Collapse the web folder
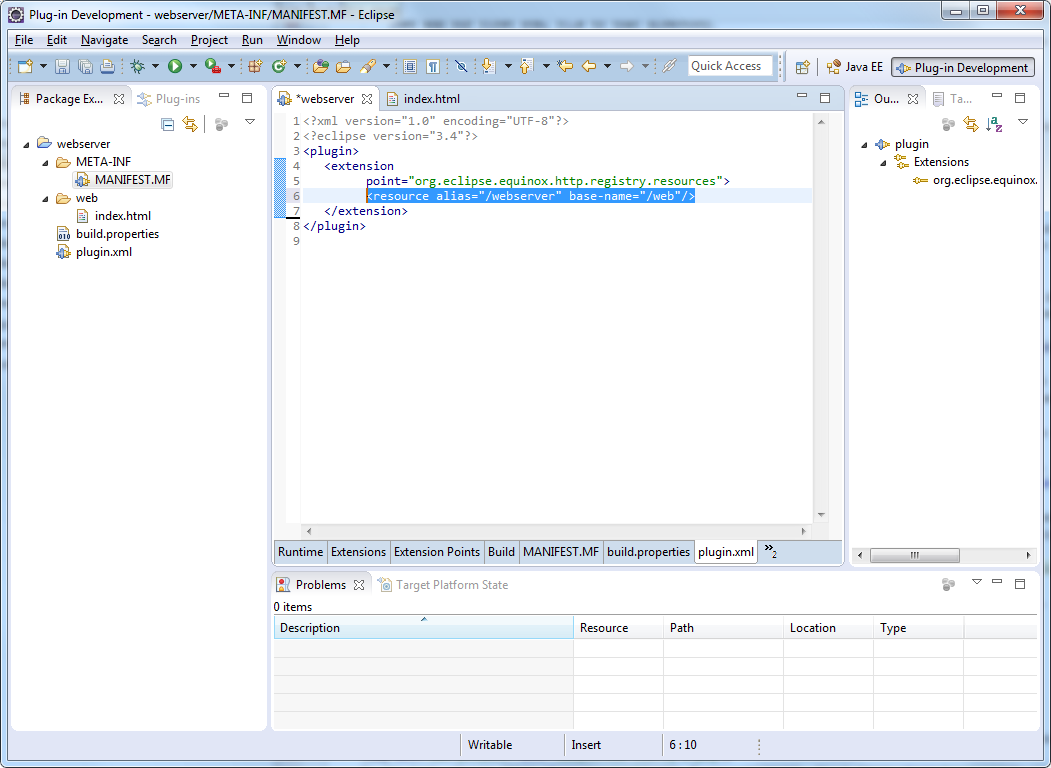Image resolution: width=1051 pixels, height=768 pixels. (46, 198)
